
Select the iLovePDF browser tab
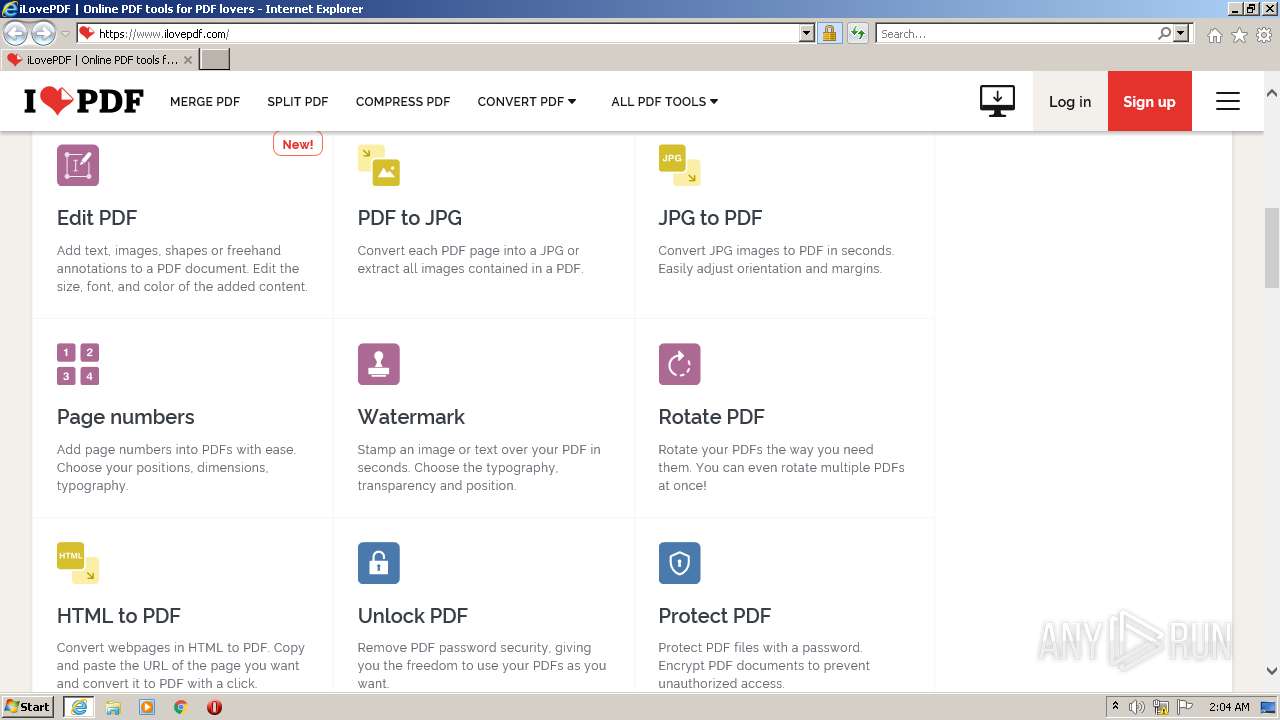99,60
